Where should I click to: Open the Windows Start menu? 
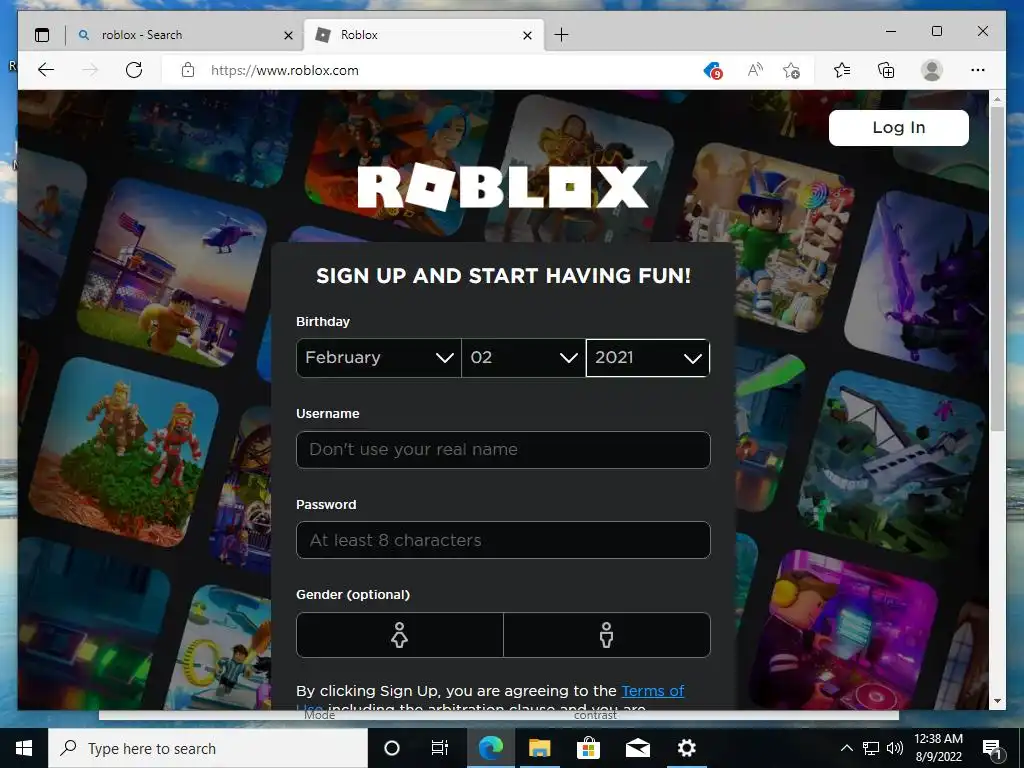(x=24, y=748)
